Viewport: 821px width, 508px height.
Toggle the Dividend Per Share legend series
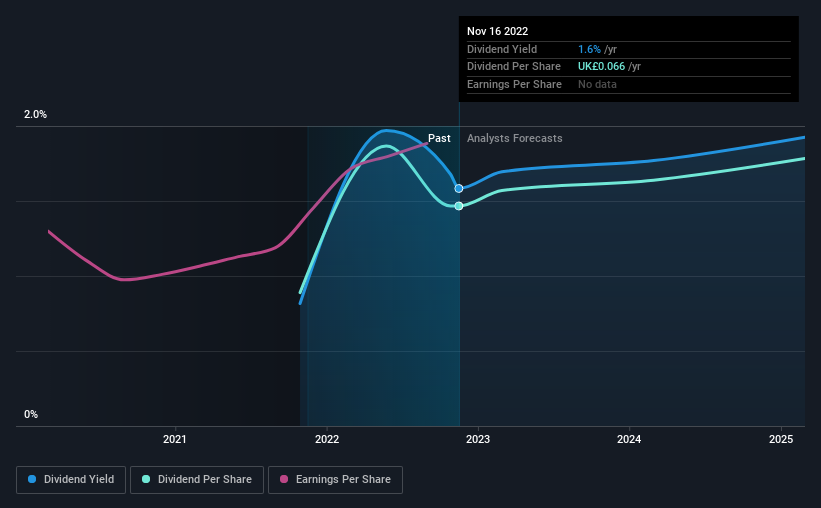tap(197, 480)
